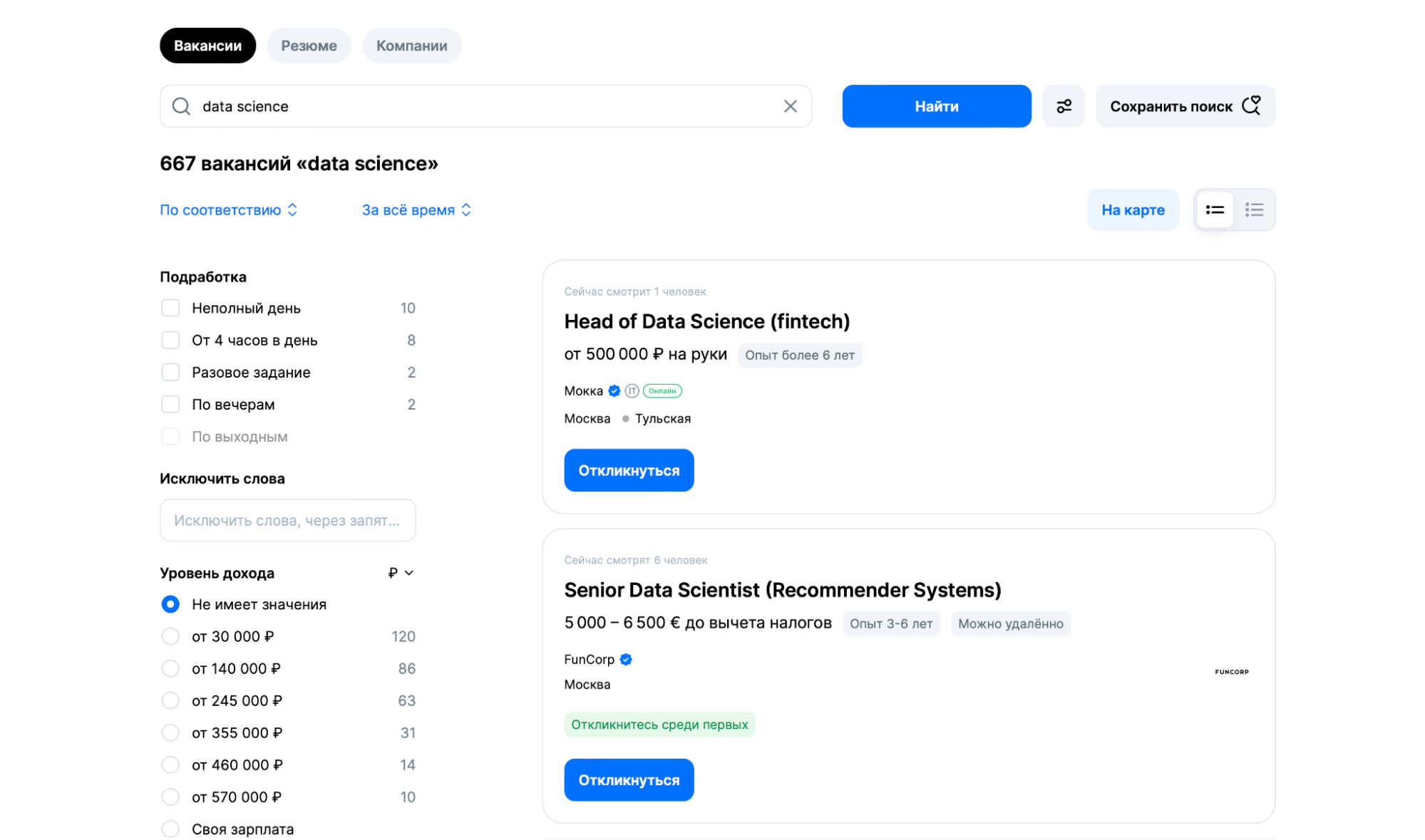1425x840 pixels.
Task: Open the За всё время period dropdown
Action: point(417,209)
